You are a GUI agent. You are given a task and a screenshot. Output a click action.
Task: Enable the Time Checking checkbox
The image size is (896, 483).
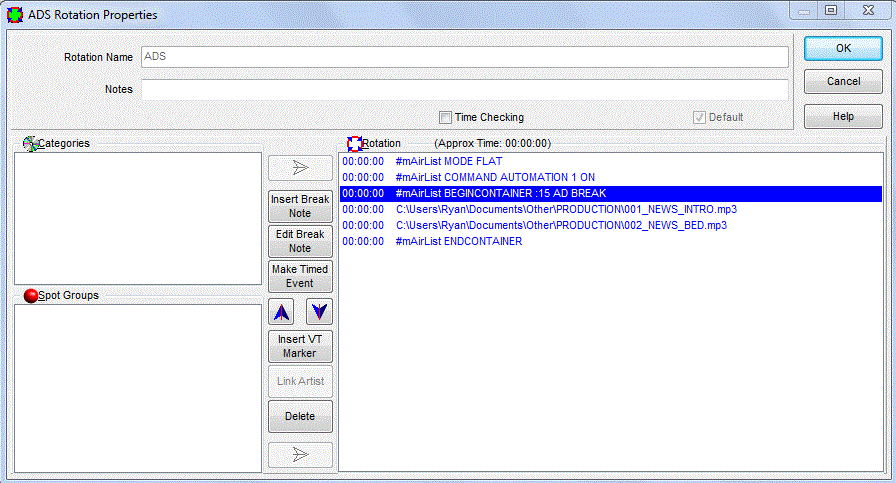point(445,117)
